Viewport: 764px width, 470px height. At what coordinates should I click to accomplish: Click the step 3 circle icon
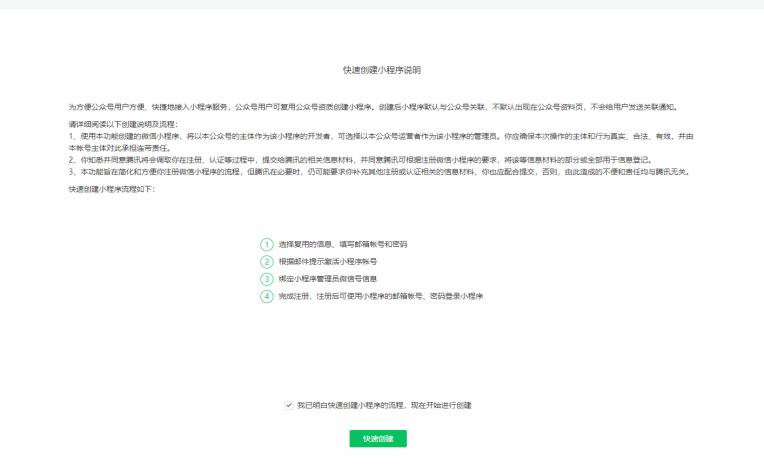coord(267,279)
